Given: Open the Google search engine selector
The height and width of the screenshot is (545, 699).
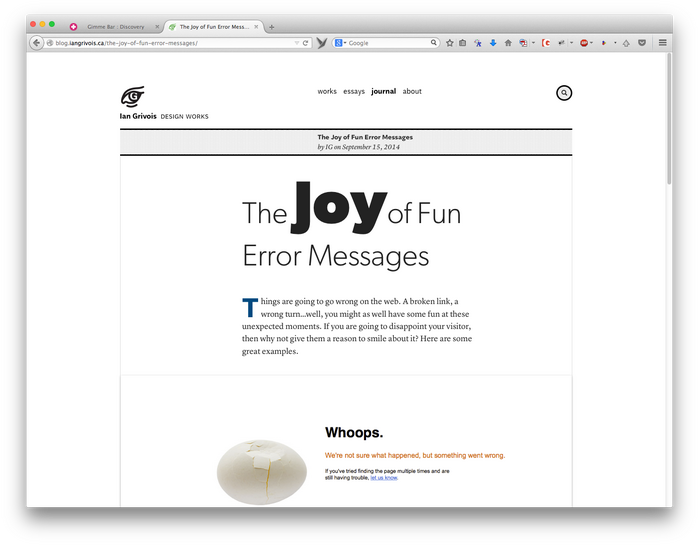Looking at the screenshot, I should coord(341,43).
